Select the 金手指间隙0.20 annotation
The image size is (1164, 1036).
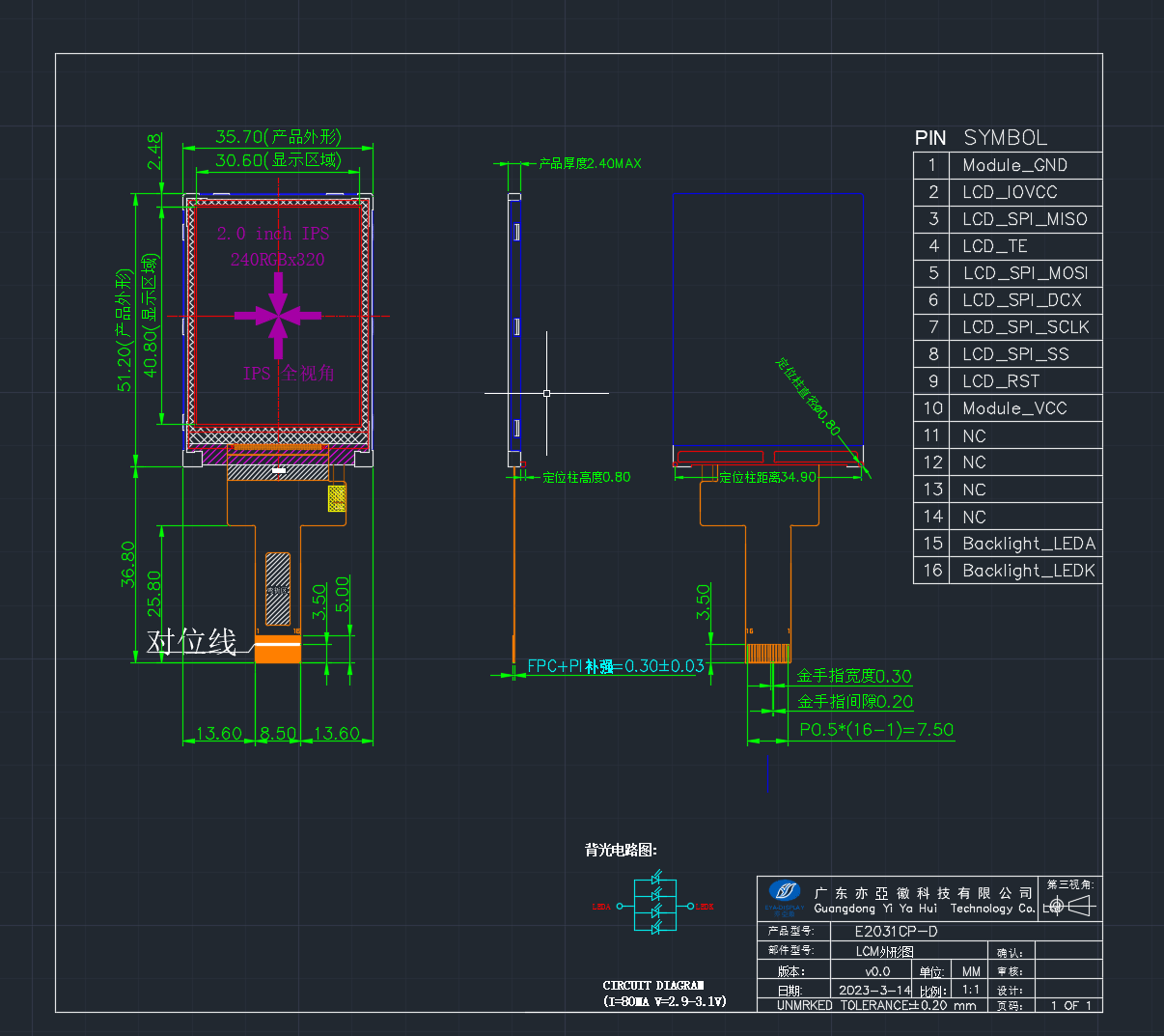coord(855,702)
